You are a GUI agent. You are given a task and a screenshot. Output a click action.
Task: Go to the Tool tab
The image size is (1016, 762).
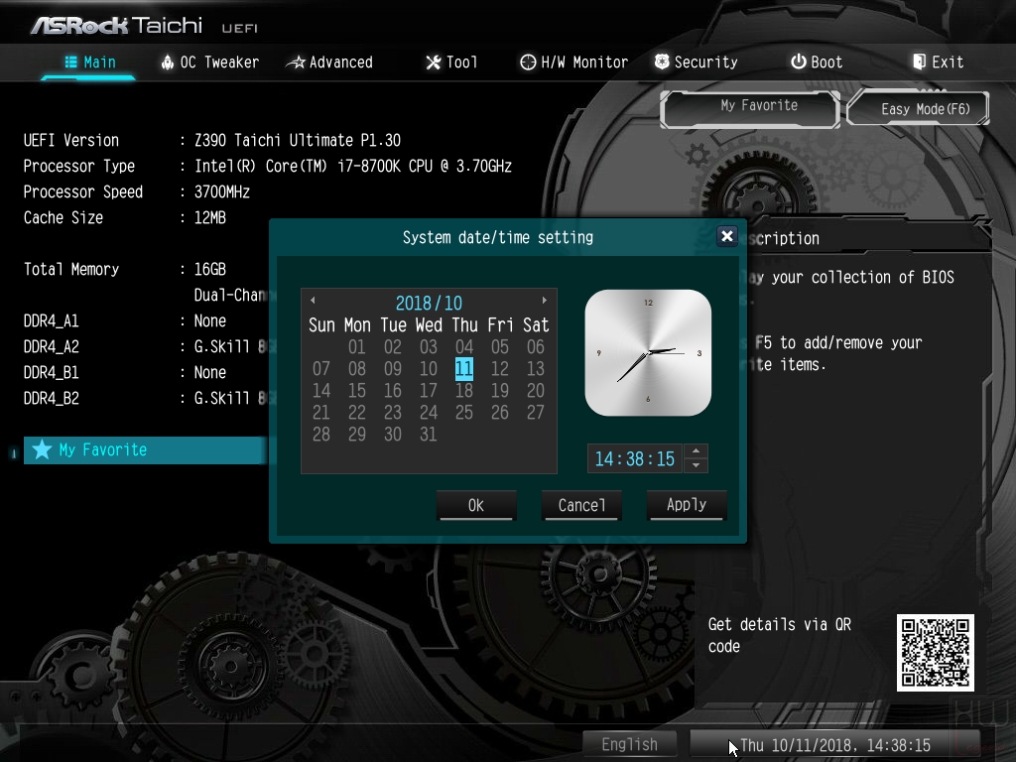click(452, 62)
